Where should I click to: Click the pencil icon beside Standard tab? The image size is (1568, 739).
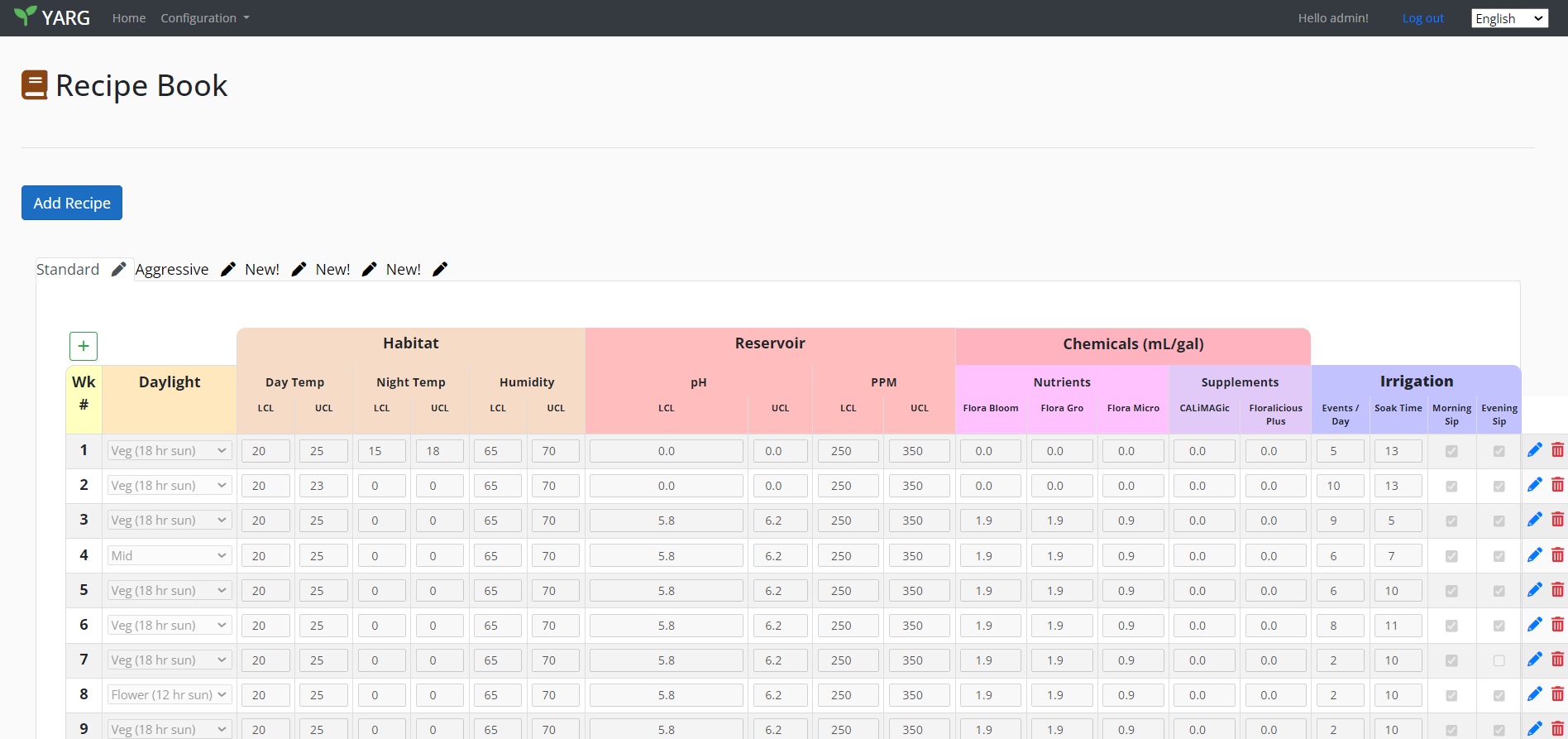pyautogui.click(x=119, y=269)
